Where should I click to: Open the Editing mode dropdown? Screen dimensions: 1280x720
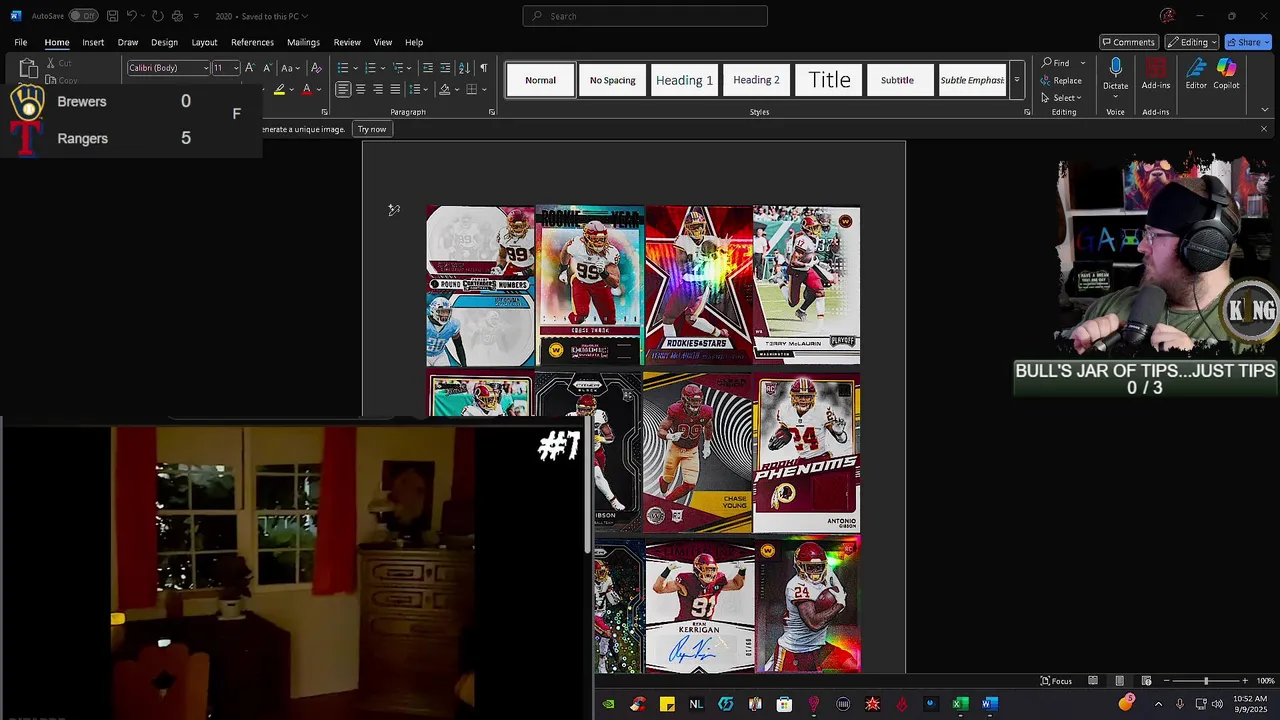tap(1191, 42)
